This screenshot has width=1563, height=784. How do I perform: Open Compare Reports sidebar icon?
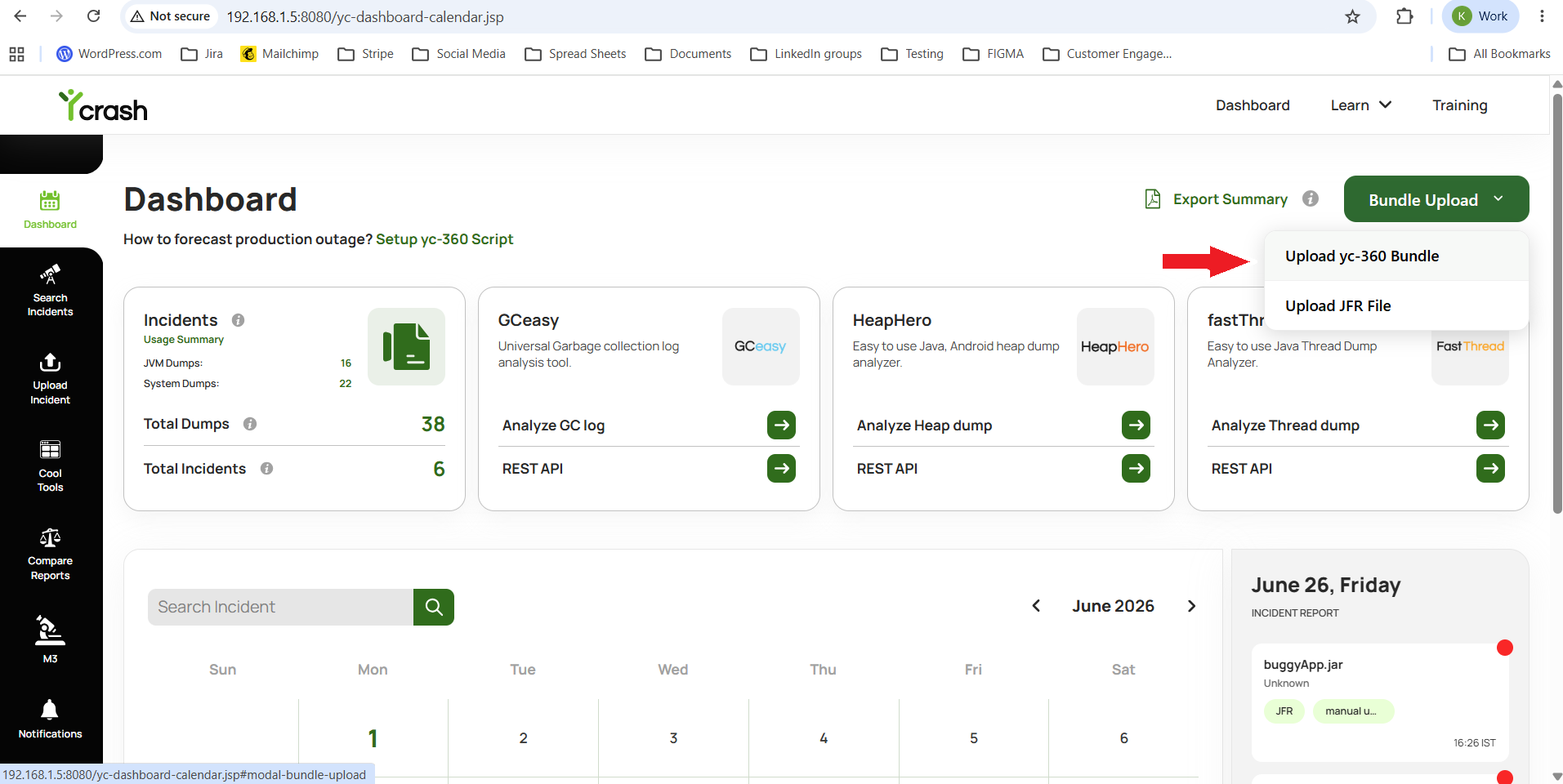[x=50, y=555]
